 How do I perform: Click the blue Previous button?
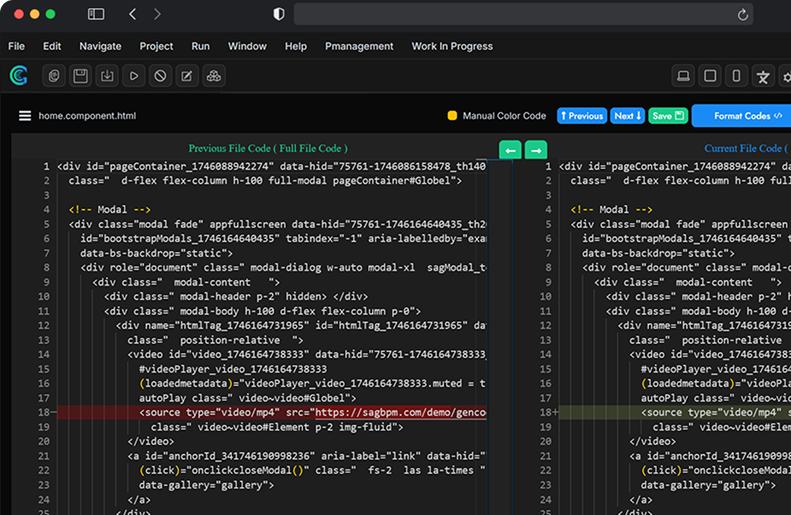pos(581,116)
